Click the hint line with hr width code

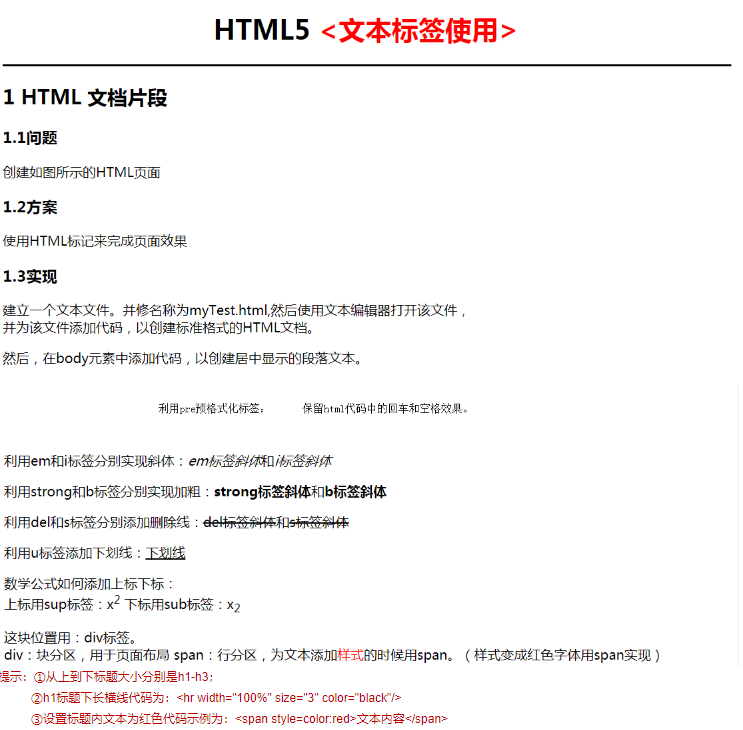216,698
